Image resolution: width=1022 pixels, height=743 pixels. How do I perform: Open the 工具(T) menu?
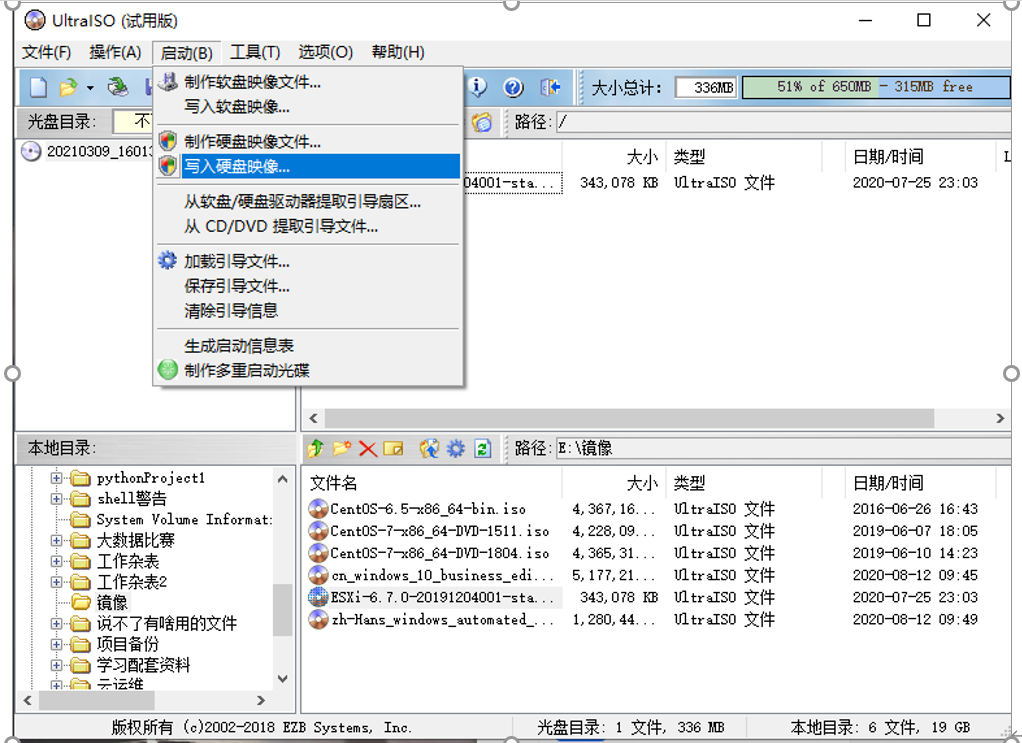(255, 52)
